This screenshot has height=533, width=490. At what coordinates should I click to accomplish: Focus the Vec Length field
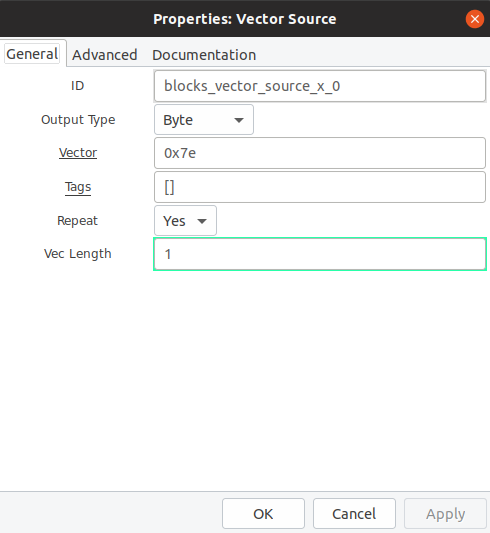pyautogui.click(x=320, y=254)
